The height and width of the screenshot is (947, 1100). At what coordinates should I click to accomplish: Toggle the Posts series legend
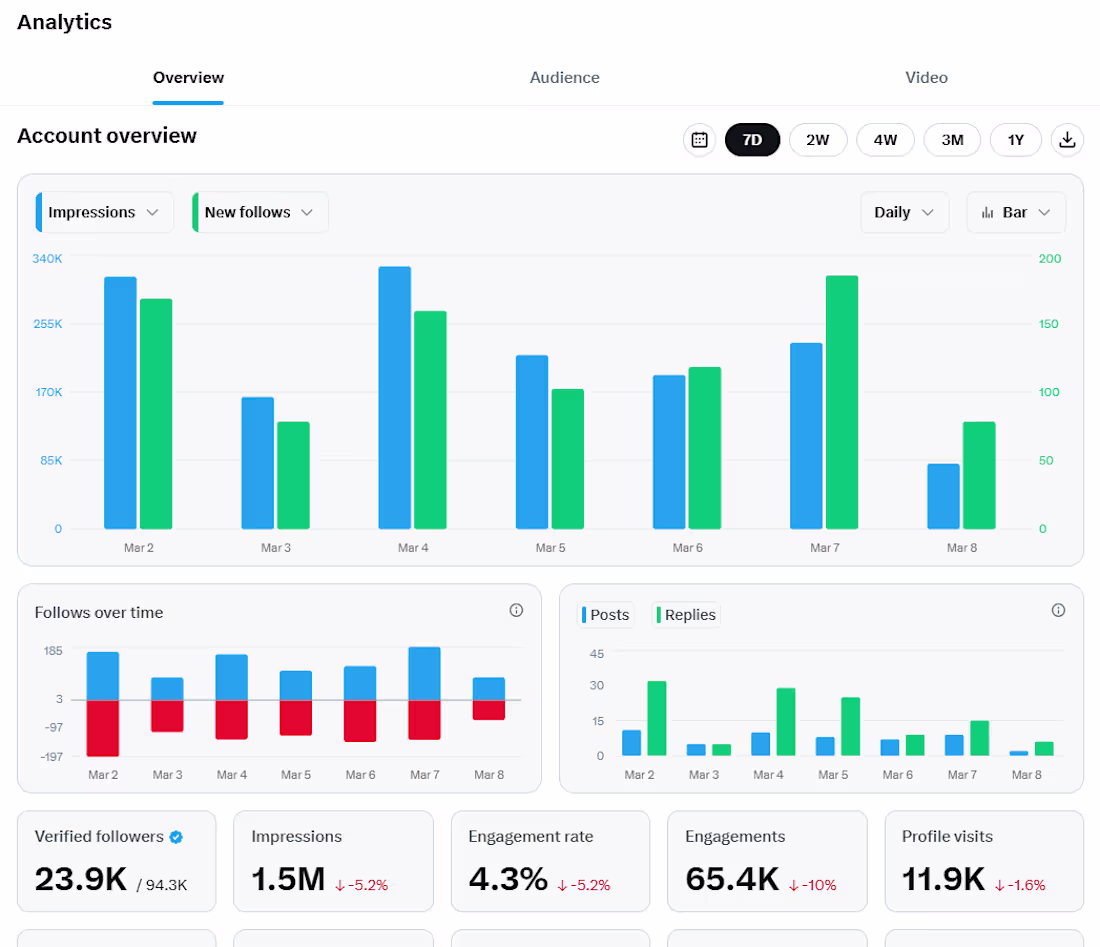pos(606,615)
